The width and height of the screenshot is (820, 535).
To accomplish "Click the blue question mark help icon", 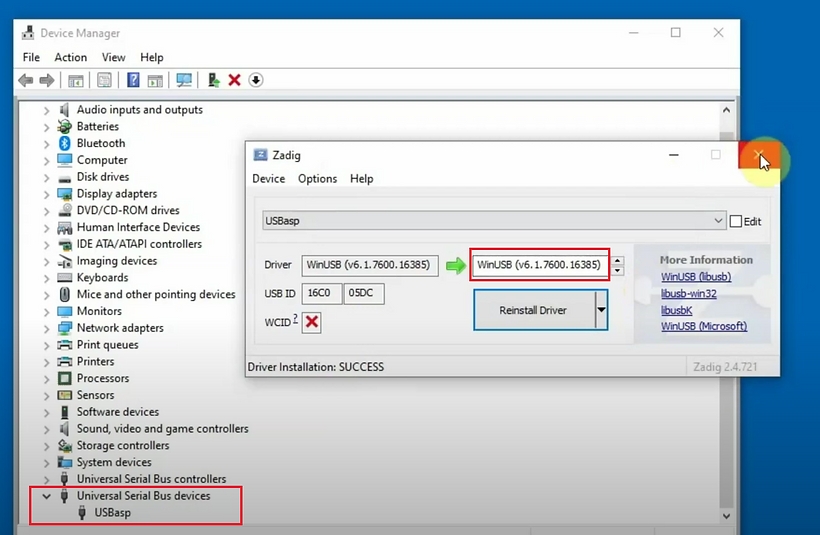I will [x=132, y=80].
